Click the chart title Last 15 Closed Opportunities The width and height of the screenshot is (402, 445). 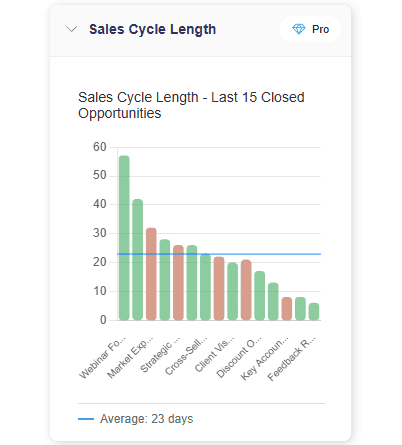[x=191, y=105]
